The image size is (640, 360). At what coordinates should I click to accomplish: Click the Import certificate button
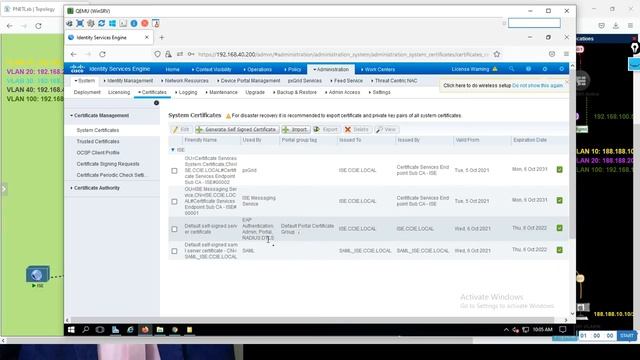tap(296, 129)
